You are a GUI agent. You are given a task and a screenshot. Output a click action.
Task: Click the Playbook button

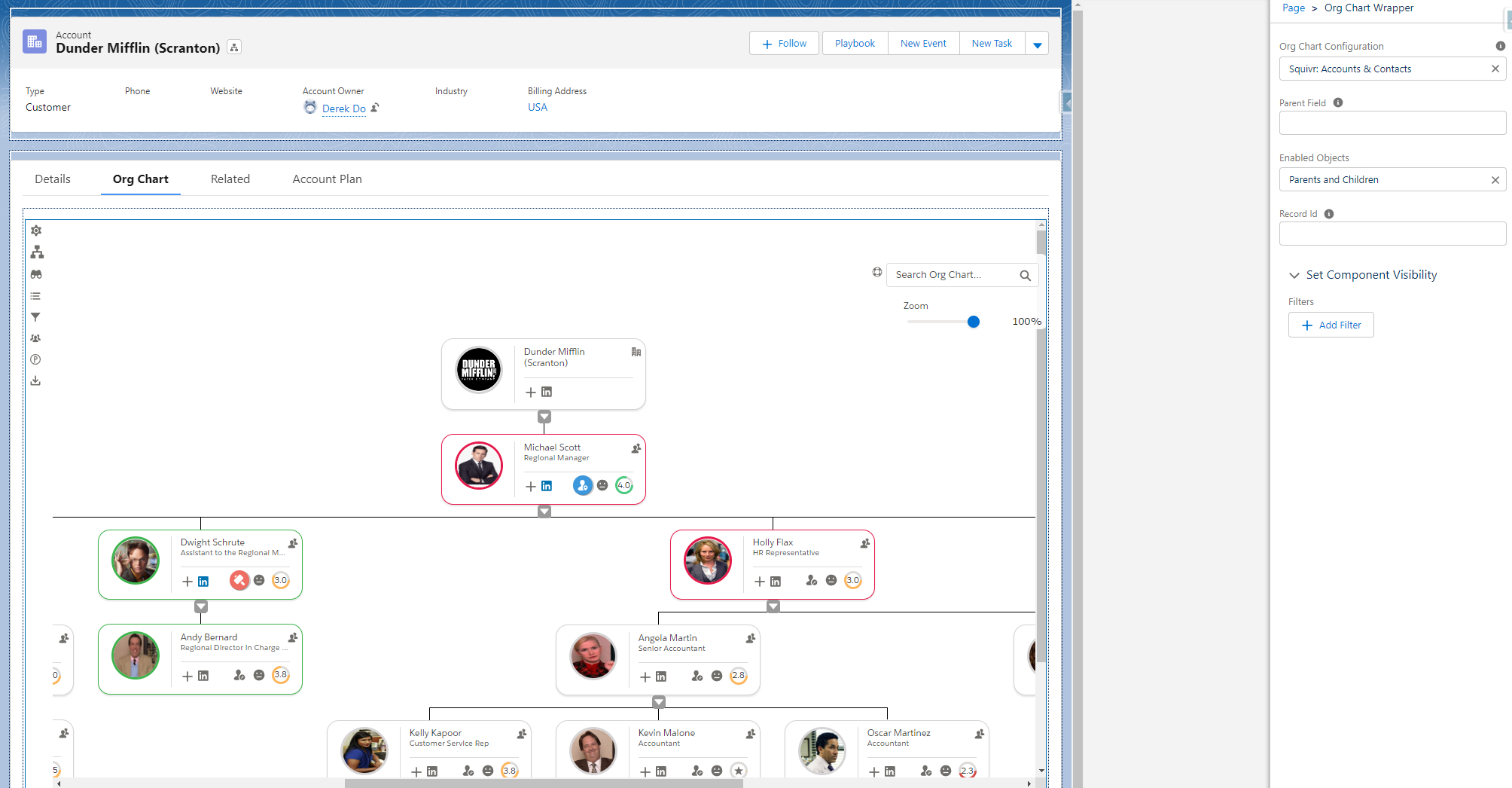click(x=855, y=44)
